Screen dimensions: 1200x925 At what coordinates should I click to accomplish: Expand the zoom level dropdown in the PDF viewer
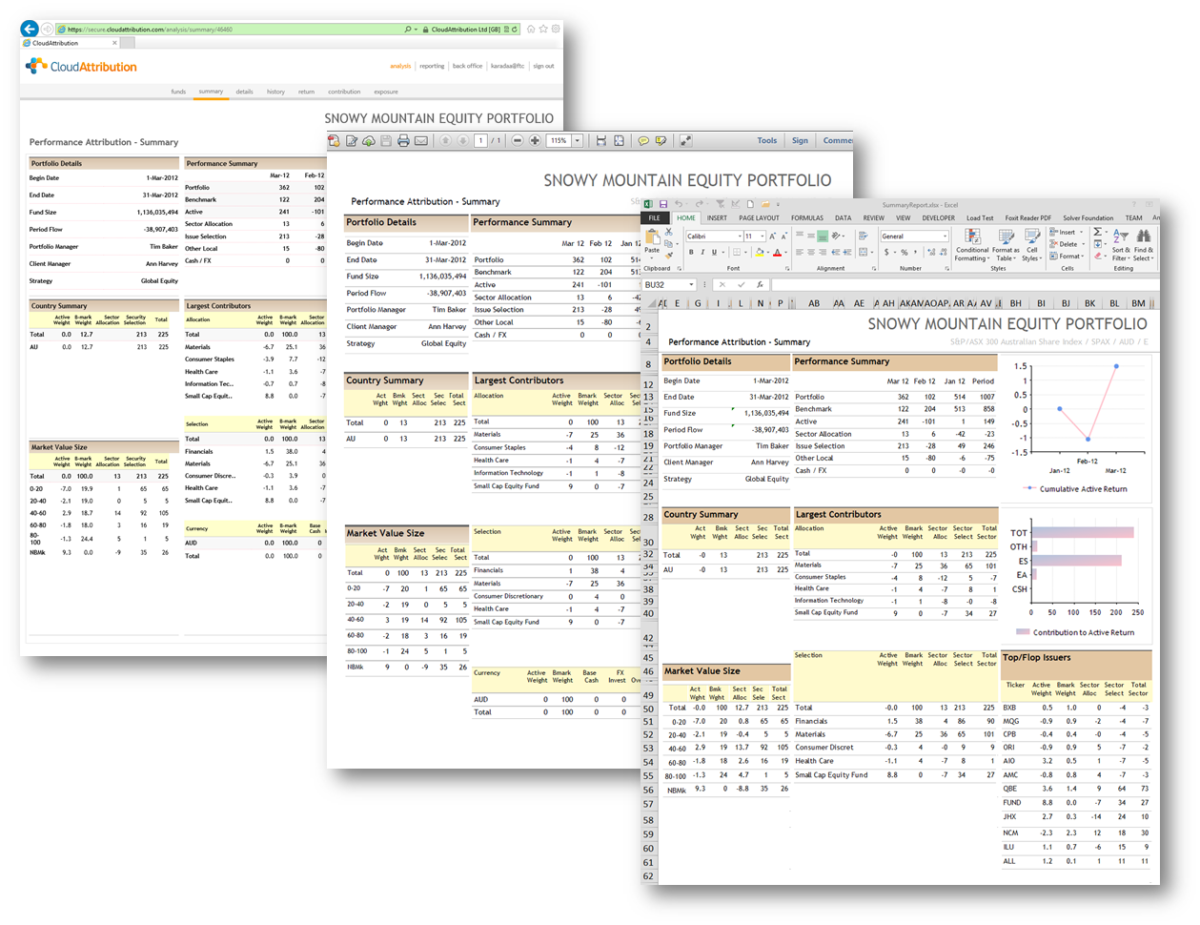(577, 141)
